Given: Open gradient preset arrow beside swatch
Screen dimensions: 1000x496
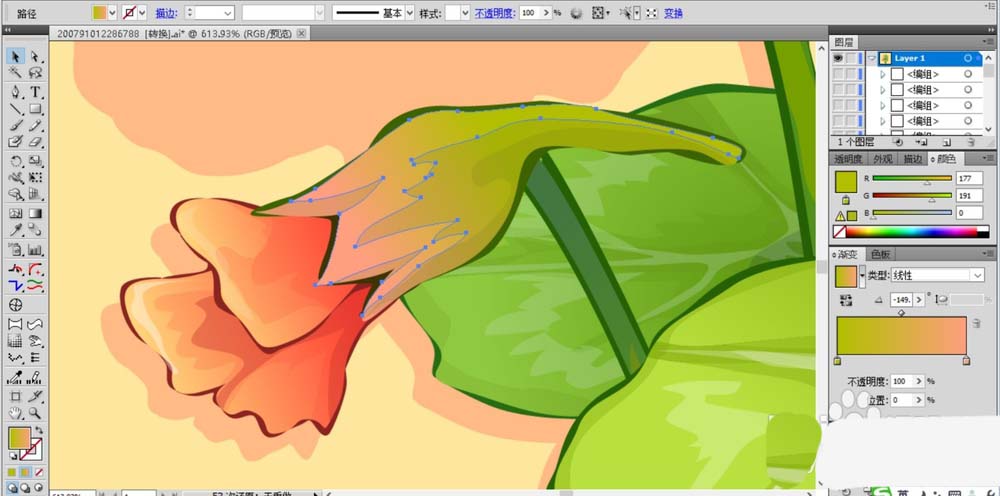Looking at the screenshot, I should (862, 276).
